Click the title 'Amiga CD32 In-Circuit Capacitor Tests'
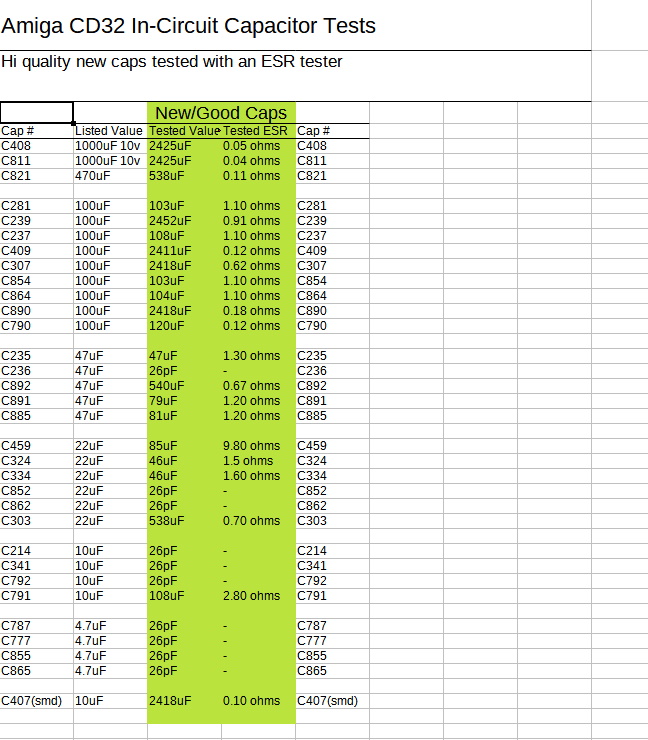Viewport: 648px width, 740px height. point(188,26)
